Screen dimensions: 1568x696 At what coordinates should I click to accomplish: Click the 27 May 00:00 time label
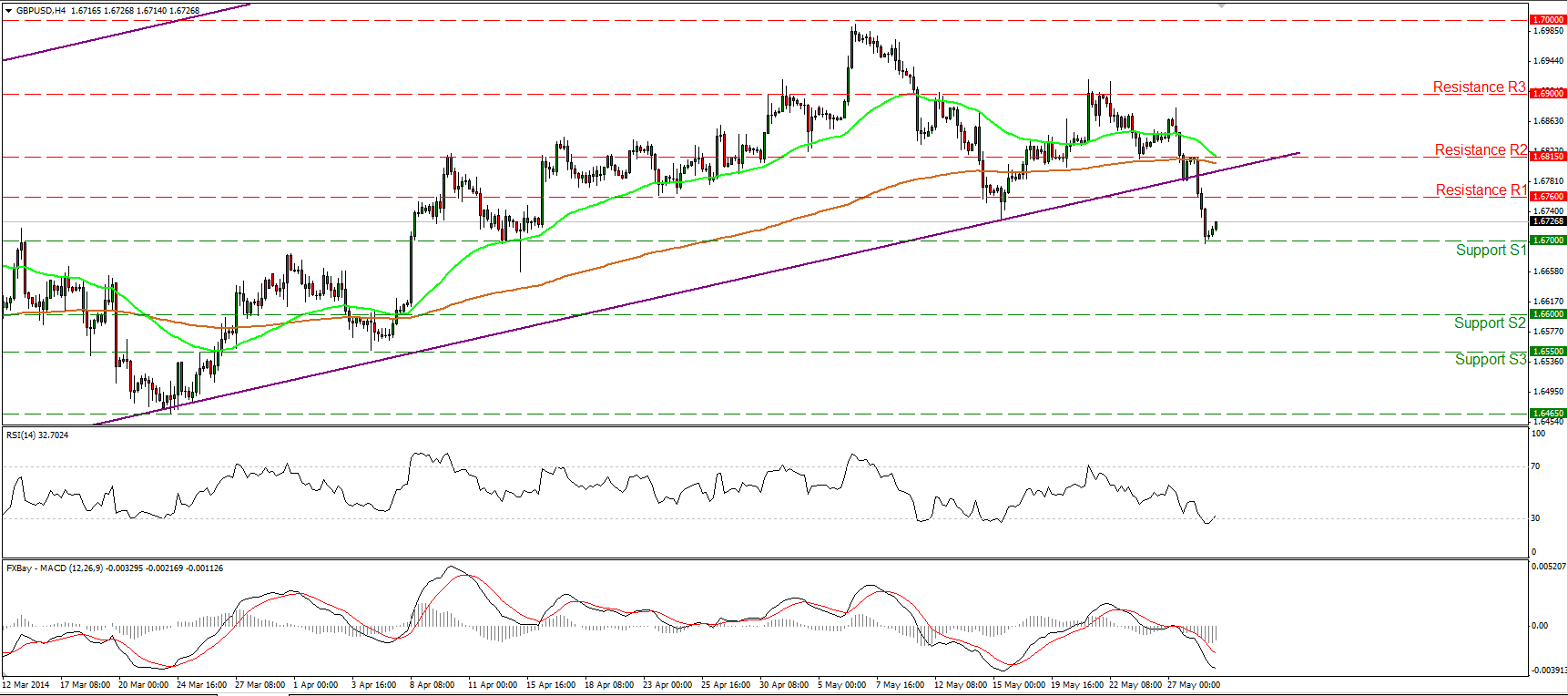(x=1194, y=685)
